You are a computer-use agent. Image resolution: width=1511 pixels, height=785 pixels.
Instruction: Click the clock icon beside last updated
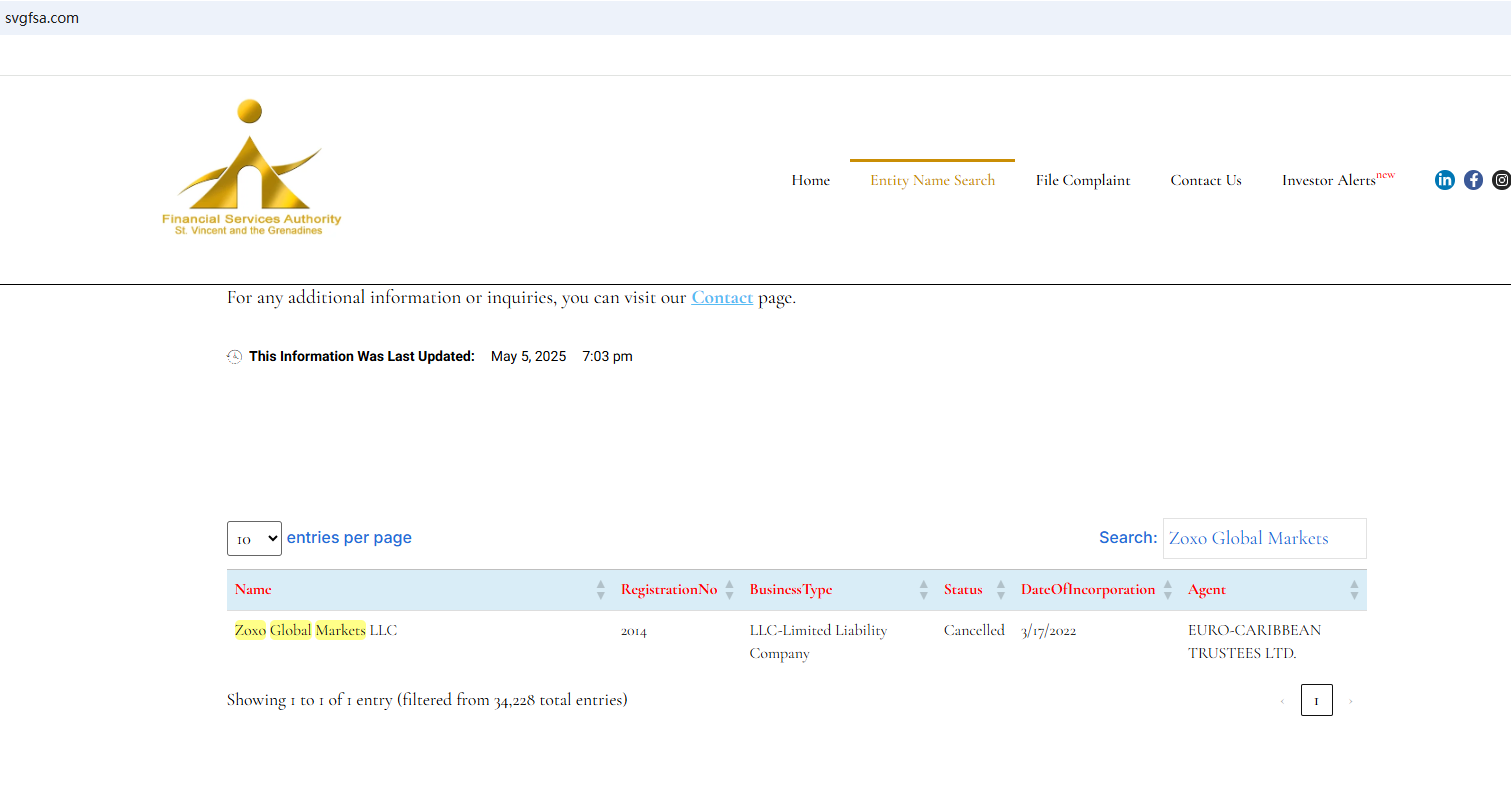234,357
